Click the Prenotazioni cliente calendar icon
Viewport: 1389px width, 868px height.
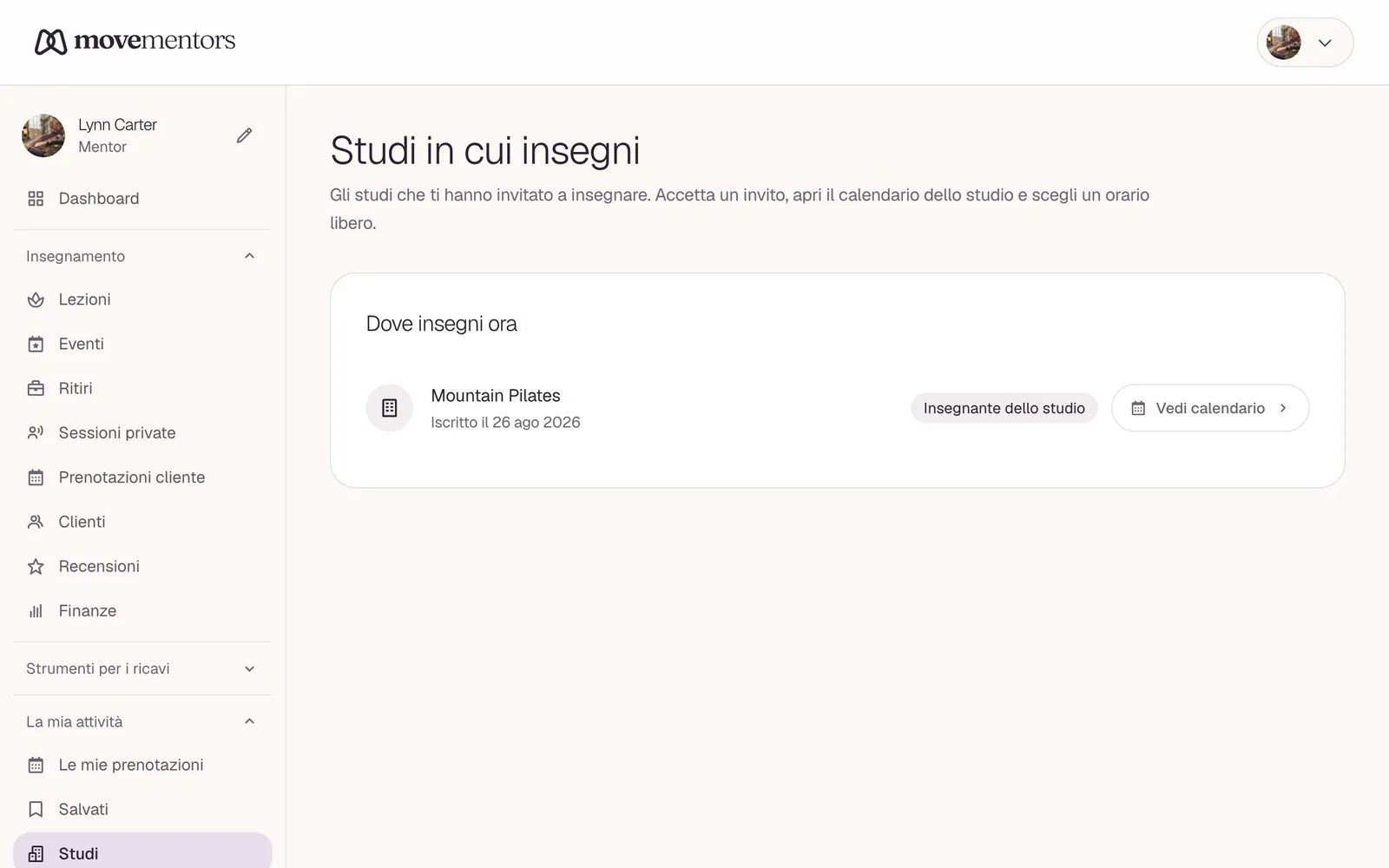[x=36, y=477]
